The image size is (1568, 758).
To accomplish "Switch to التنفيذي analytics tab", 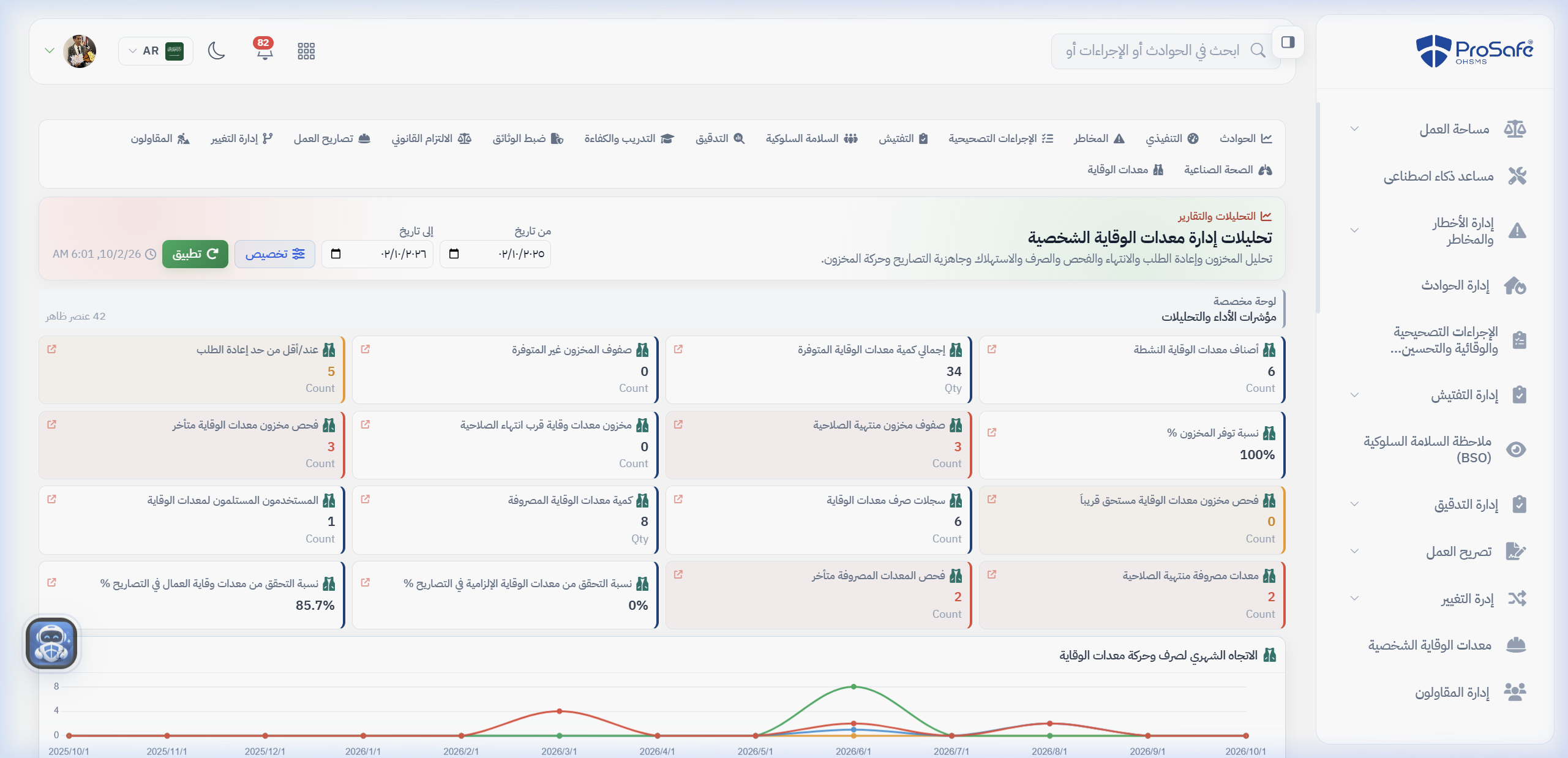I will tap(1172, 138).
